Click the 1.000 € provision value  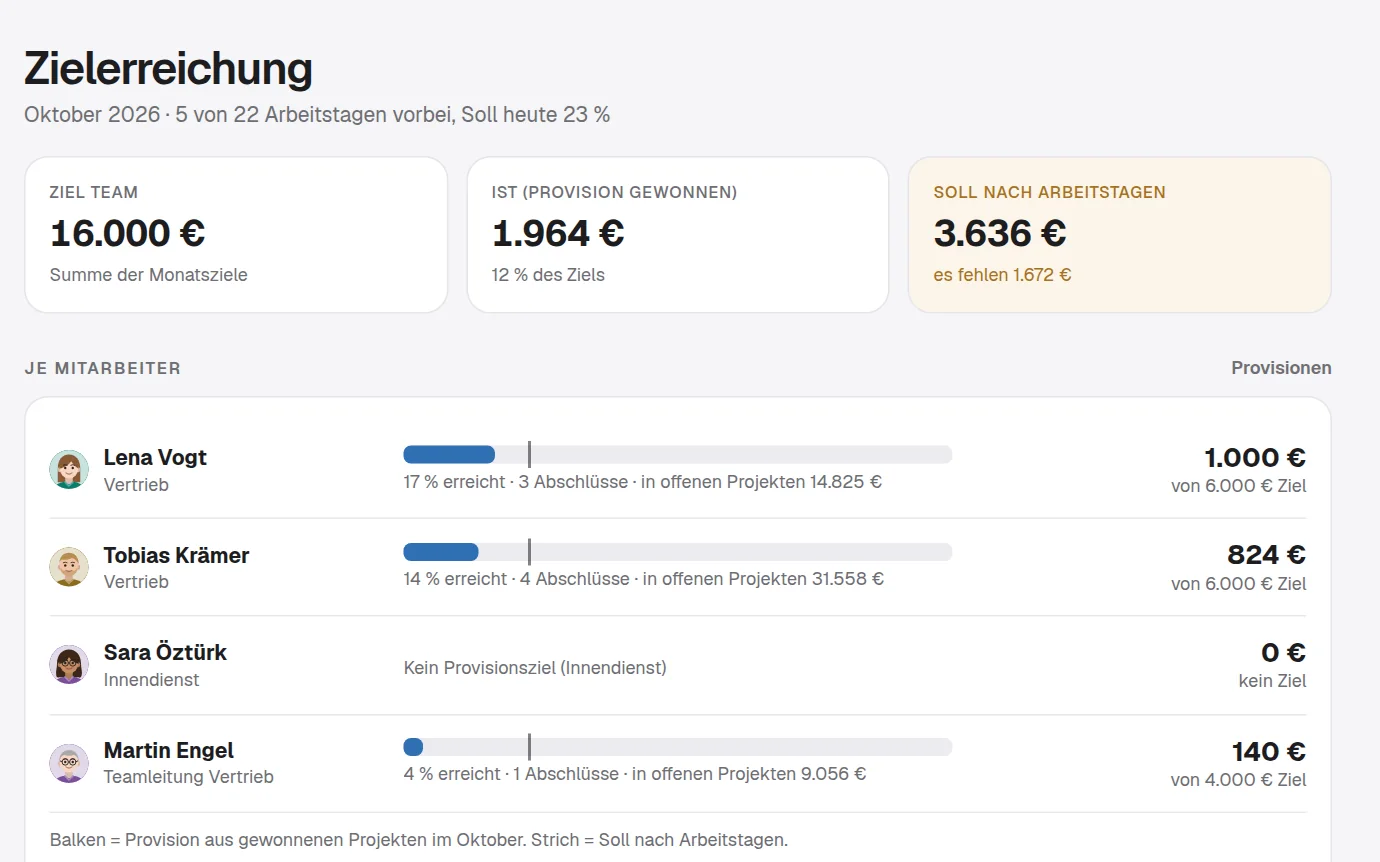click(1255, 458)
